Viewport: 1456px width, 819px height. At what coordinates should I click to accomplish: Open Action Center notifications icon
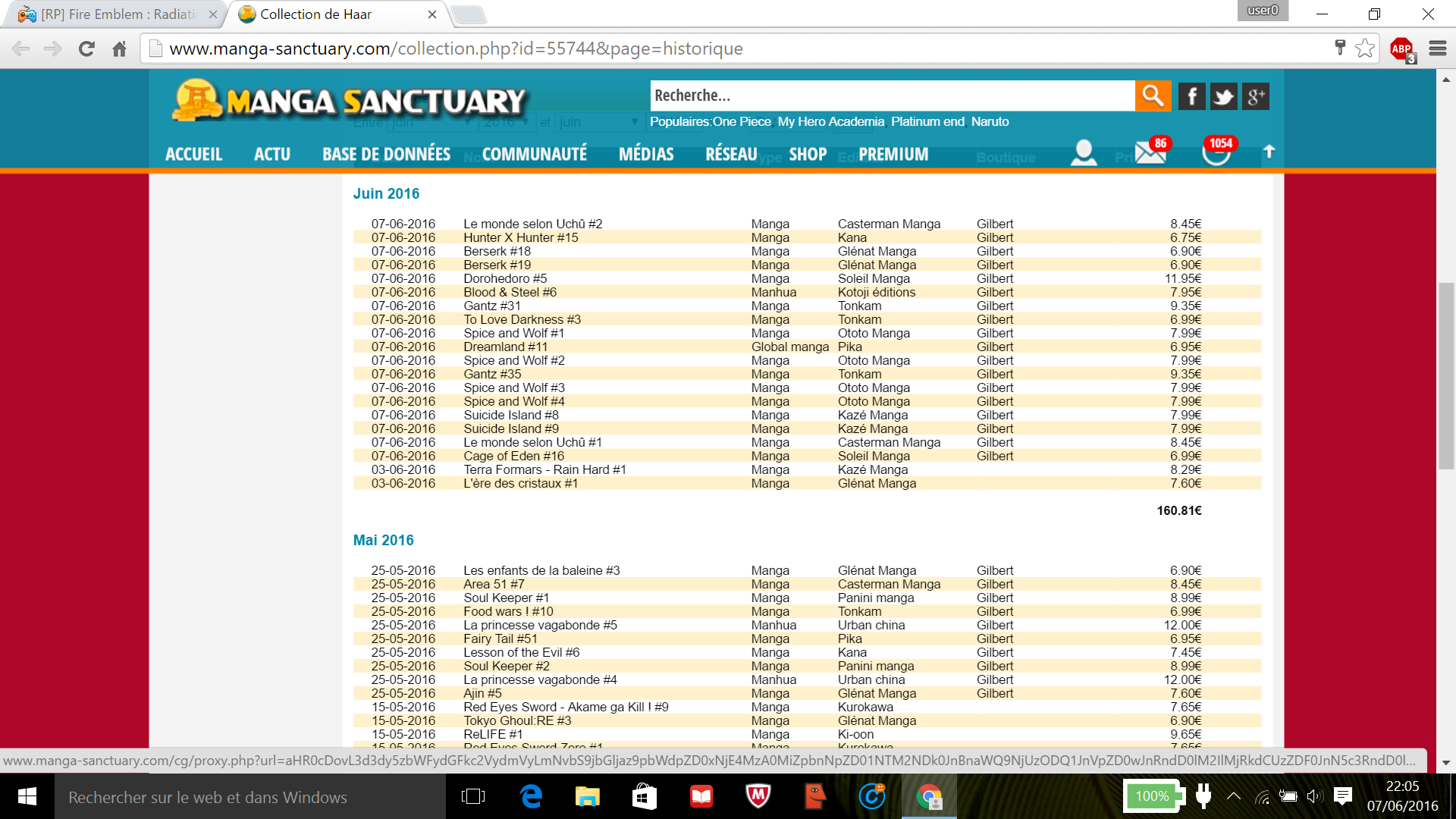(x=1343, y=795)
